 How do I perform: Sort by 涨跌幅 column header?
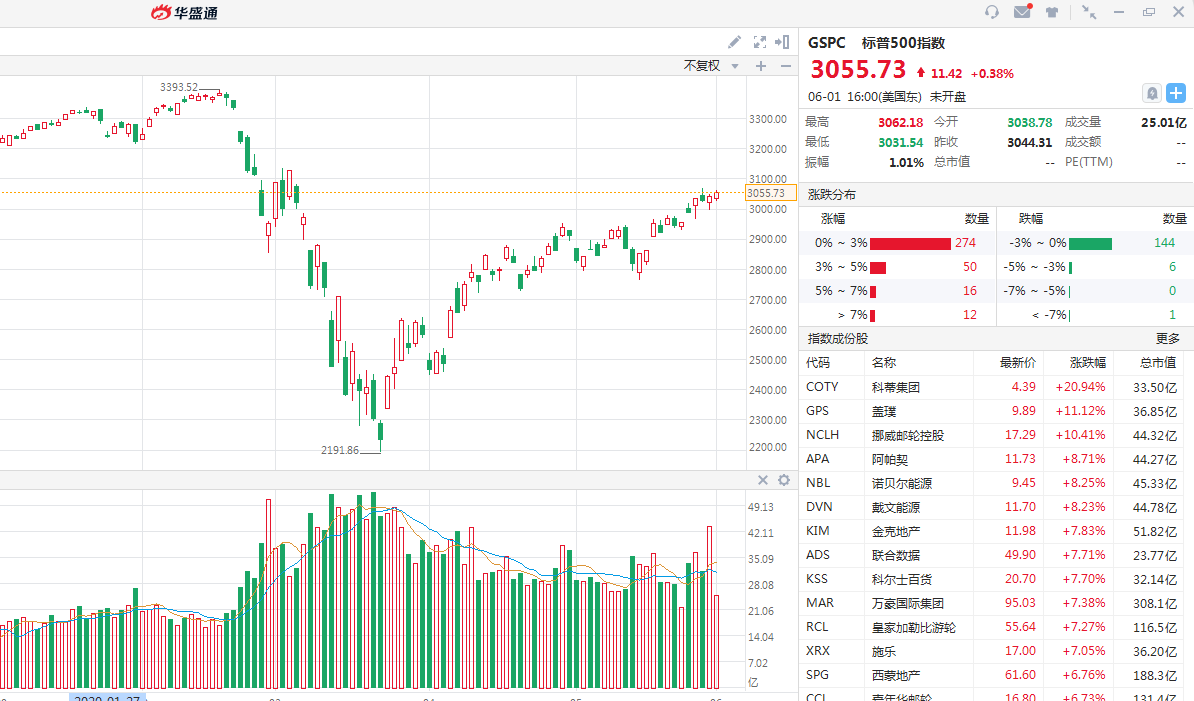click(x=1087, y=363)
